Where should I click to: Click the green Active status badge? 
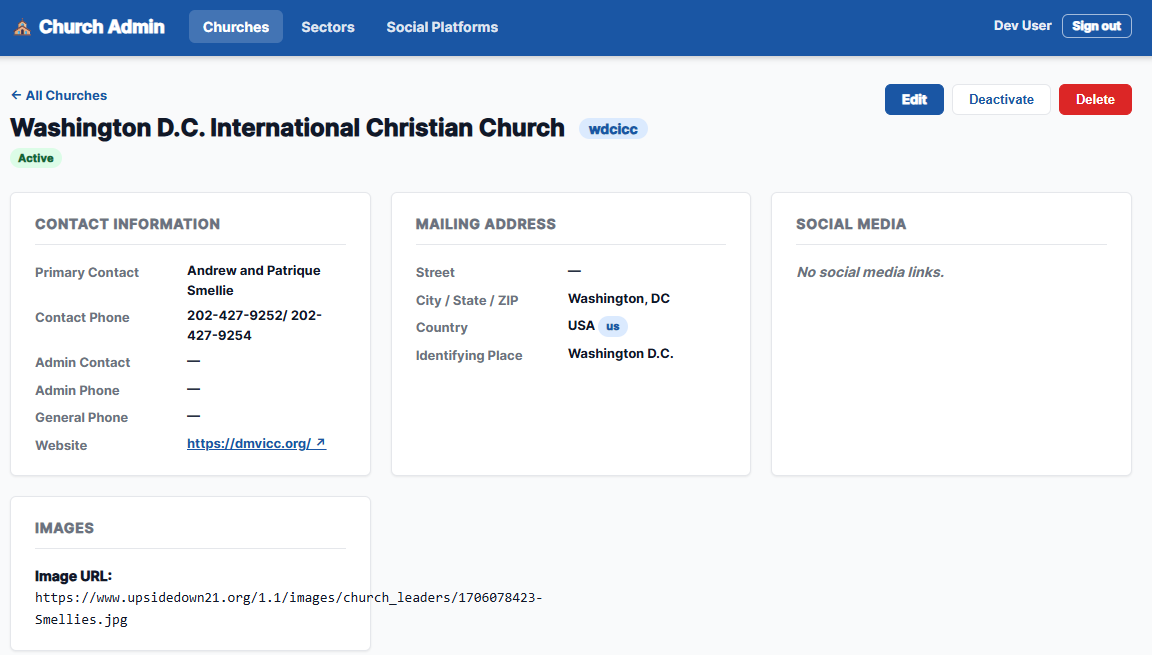(x=36, y=158)
